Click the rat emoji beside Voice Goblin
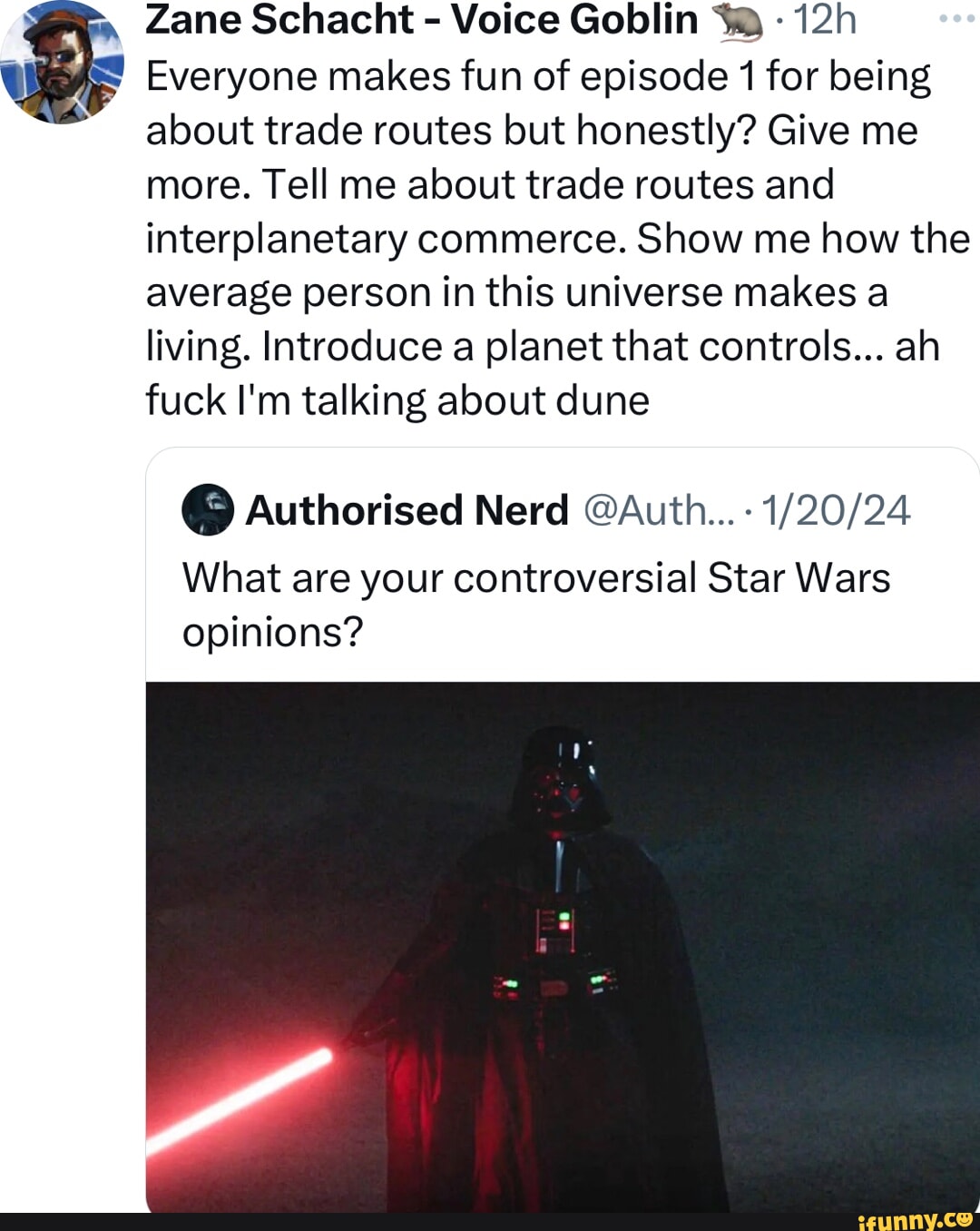This screenshot has height=1231, width=980. tap(739, 22)
